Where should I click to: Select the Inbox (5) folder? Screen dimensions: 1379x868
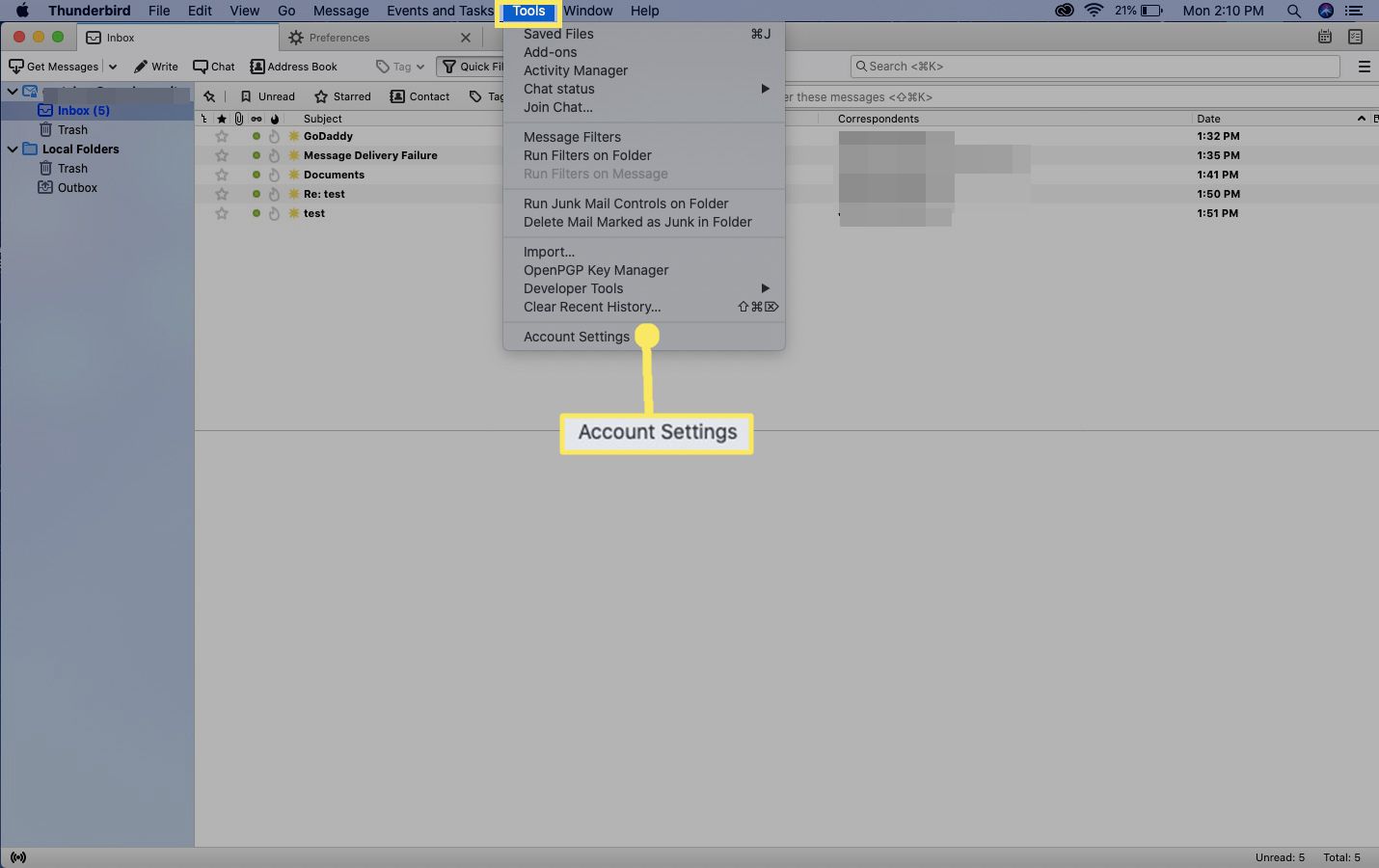tap(84, 111)
